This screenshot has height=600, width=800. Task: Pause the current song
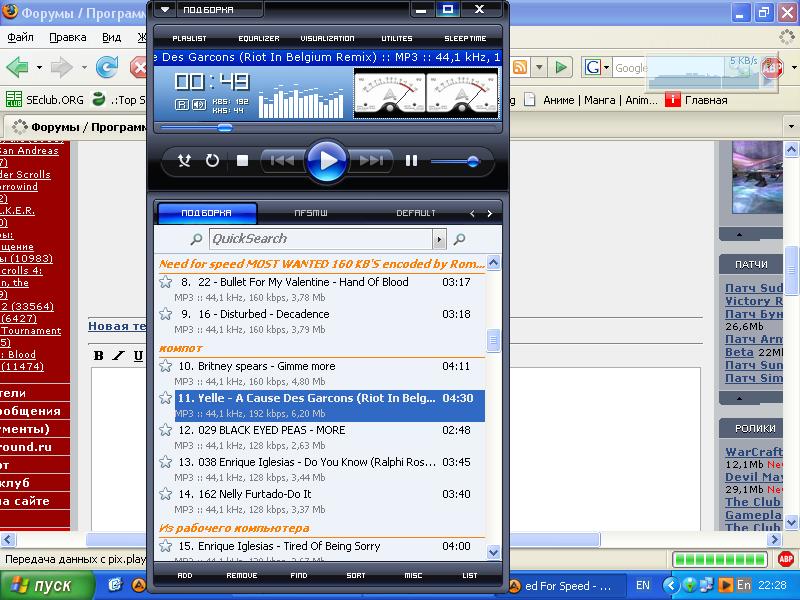411,160
